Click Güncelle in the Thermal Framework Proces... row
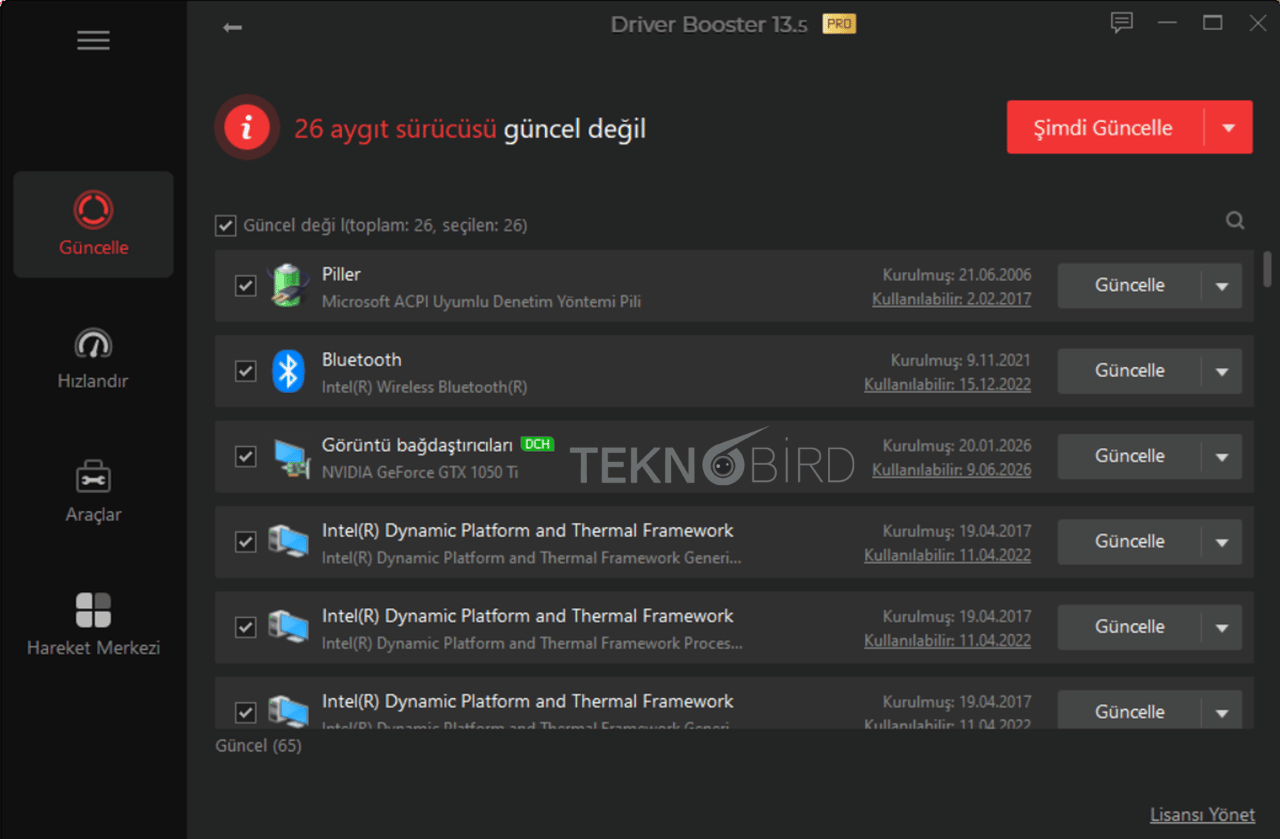This screenshot has width=1280, height=839. (1130, 627)
